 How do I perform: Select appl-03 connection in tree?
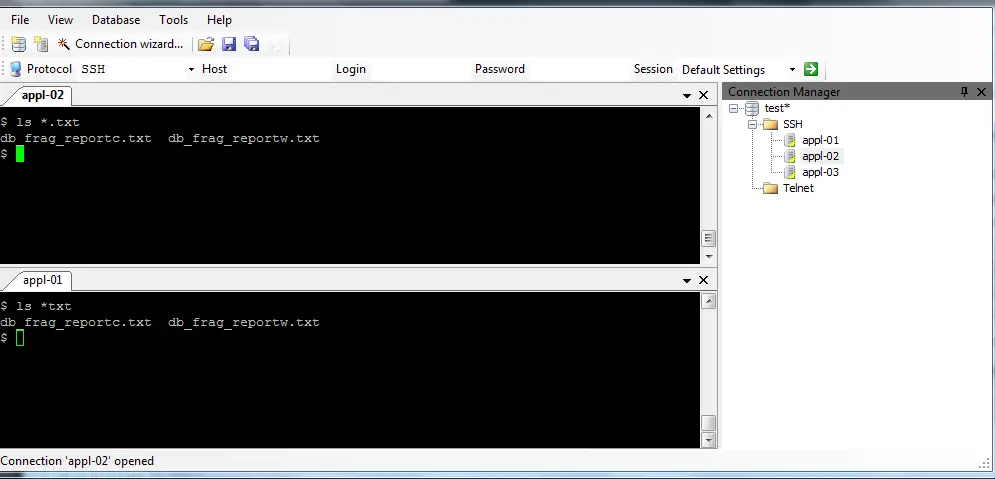[x=820, y=172]
